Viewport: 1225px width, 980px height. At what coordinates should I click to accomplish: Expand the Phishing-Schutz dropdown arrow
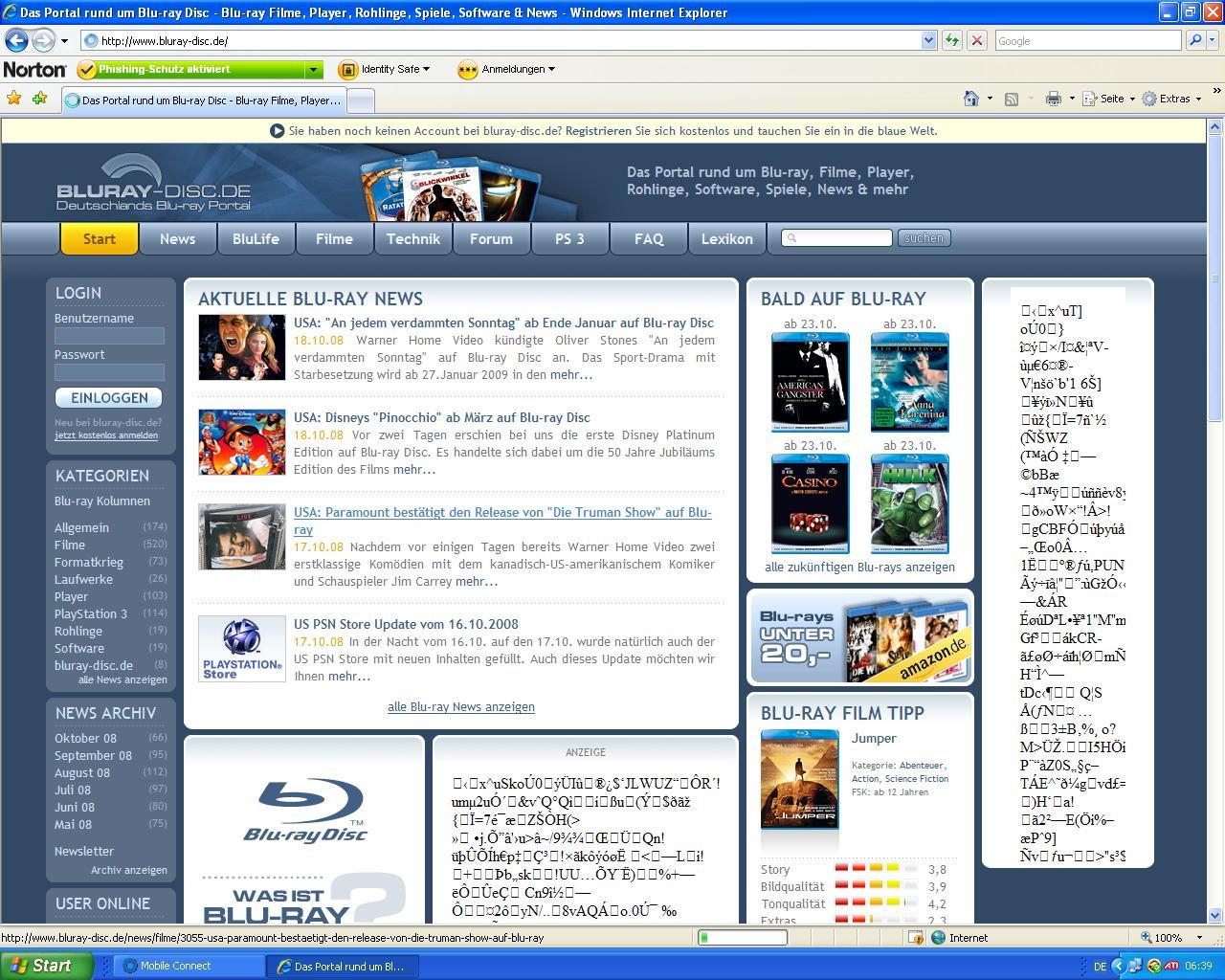313,69
